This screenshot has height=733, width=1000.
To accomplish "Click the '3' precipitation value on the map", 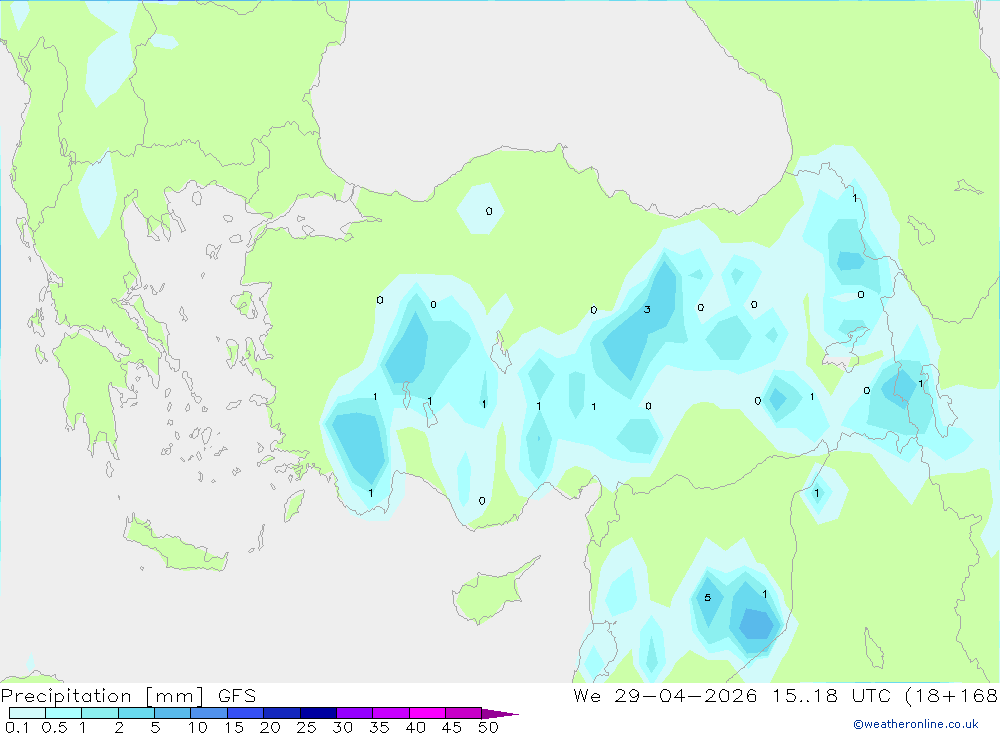I will (647, 309).
